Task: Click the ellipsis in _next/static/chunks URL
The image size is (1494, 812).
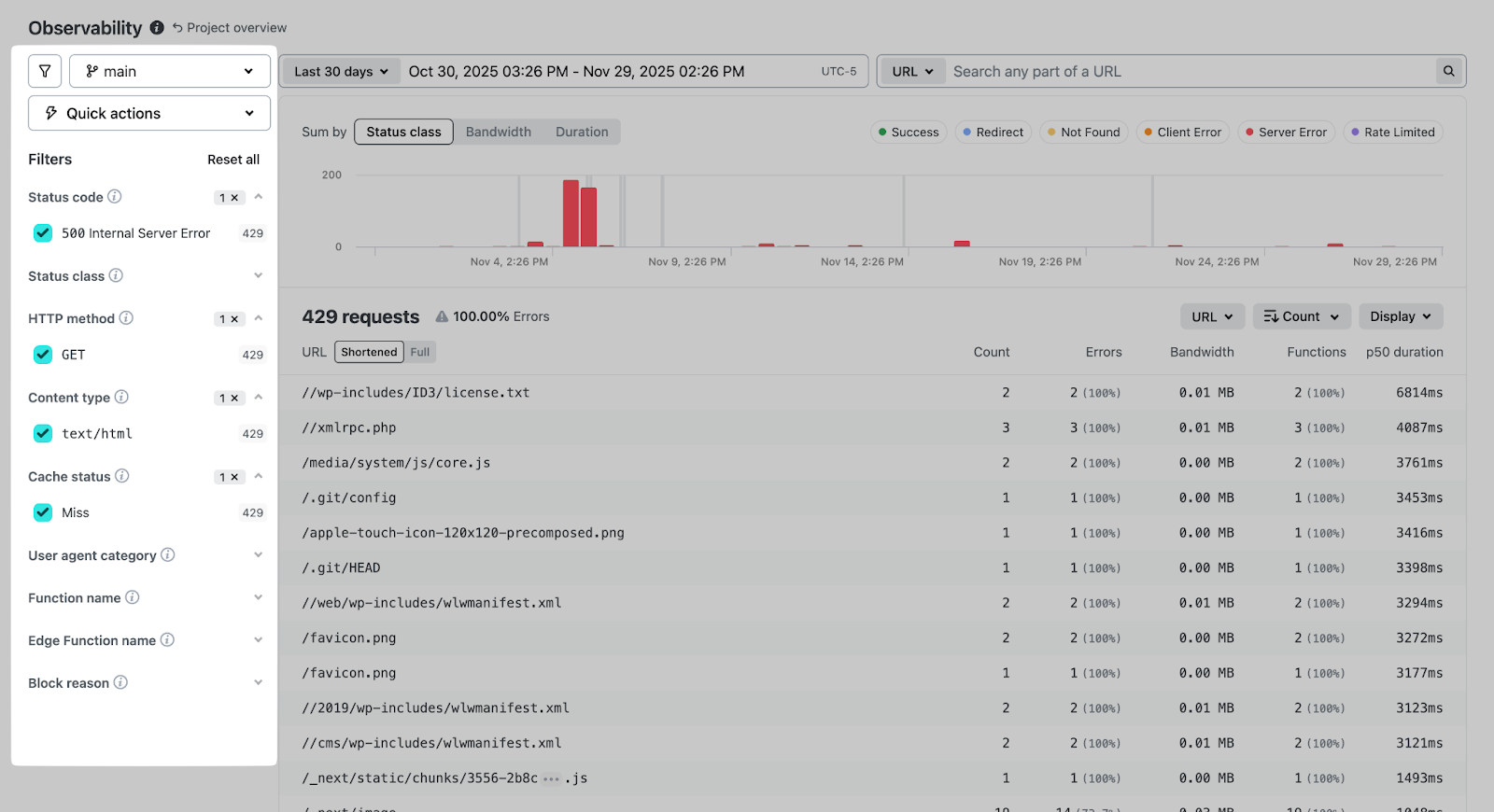Action: click(551, 778)
